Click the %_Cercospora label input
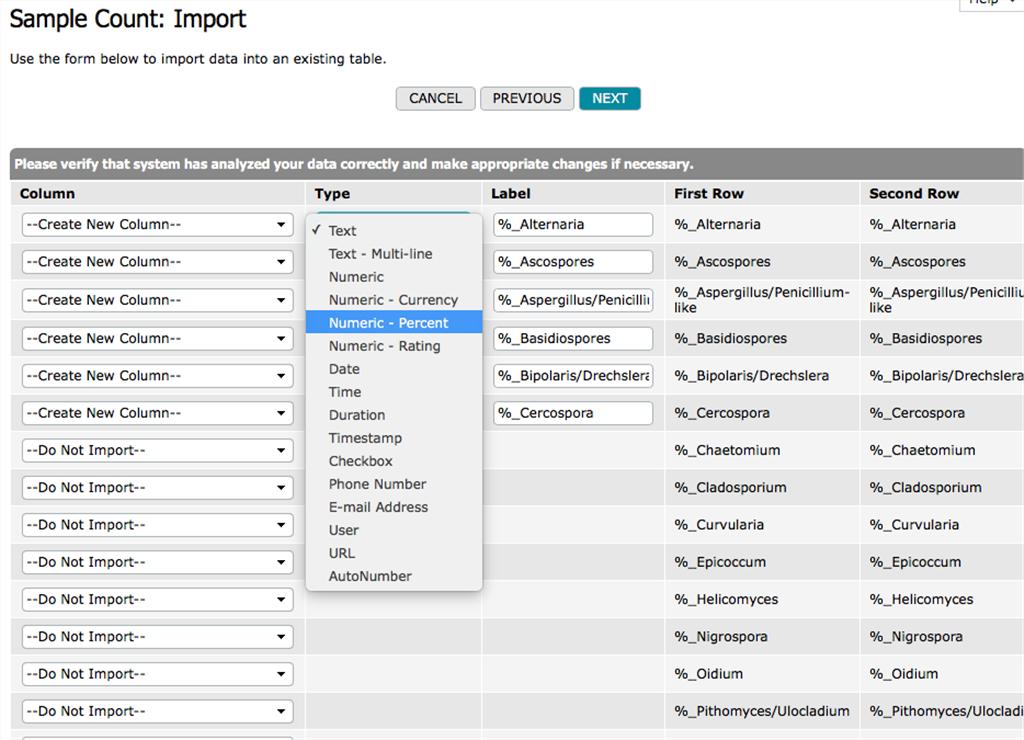 point(572,413)
